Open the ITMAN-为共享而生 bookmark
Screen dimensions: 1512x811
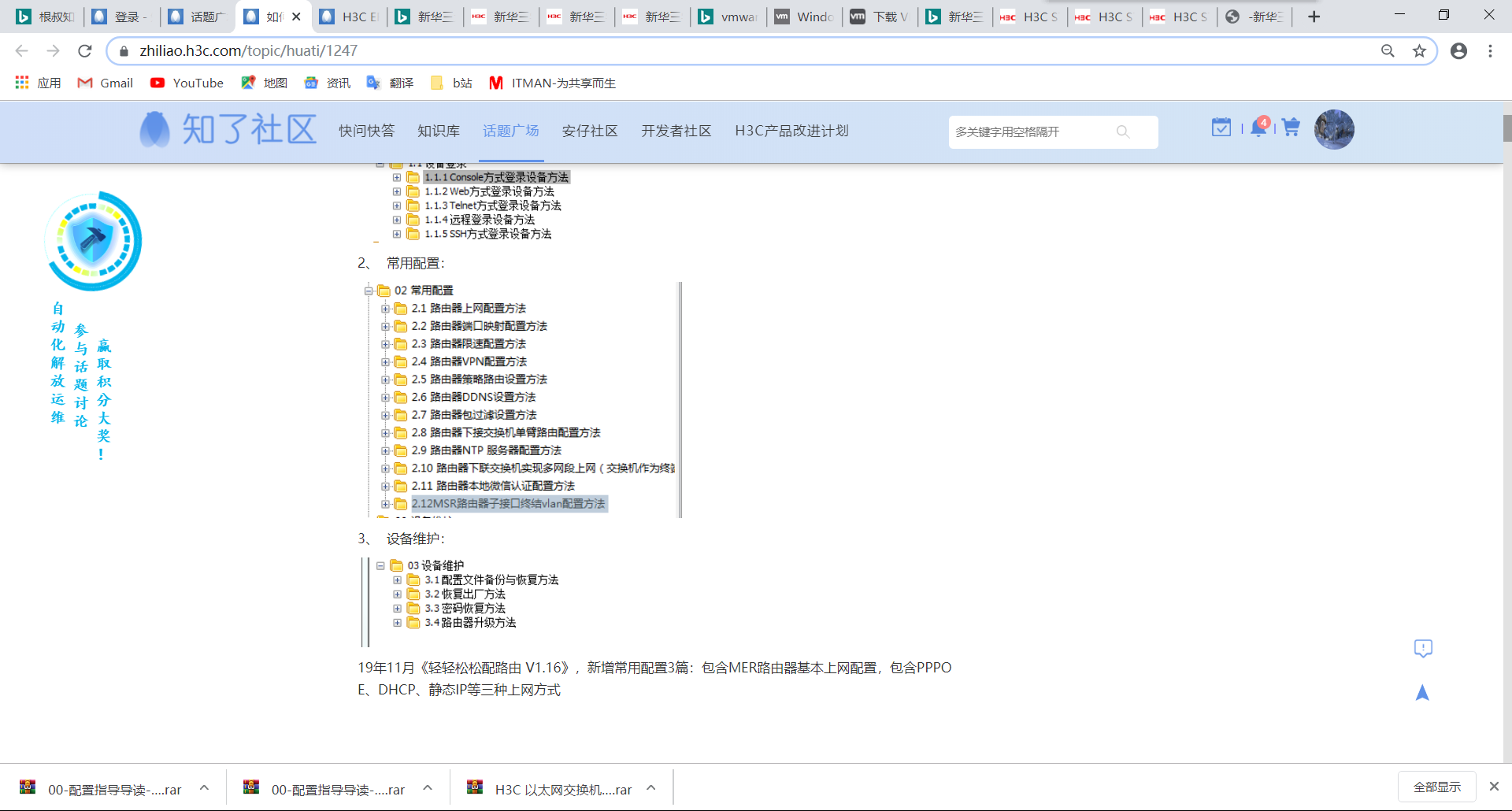[552, 83]
